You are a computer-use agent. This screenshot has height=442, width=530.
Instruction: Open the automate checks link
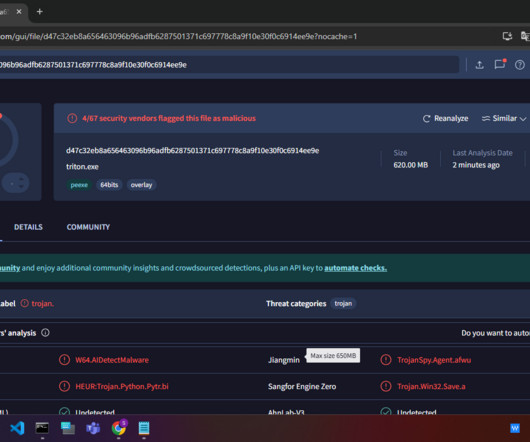tap(356, 268)
